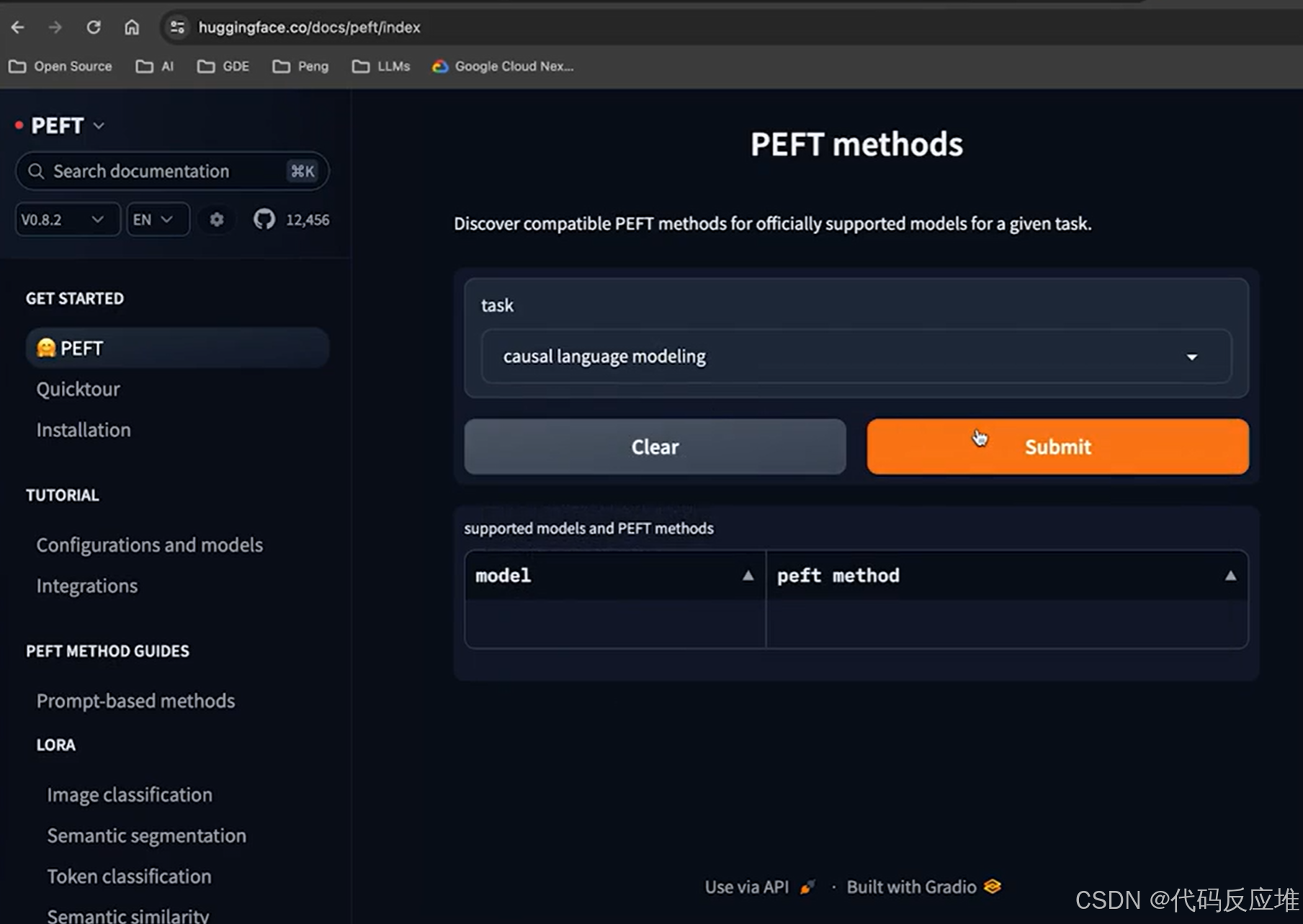Open LoRA Image classification guide
Image resolution: width=1303 pixels, height=924 pixels.
tap(130, 794)
